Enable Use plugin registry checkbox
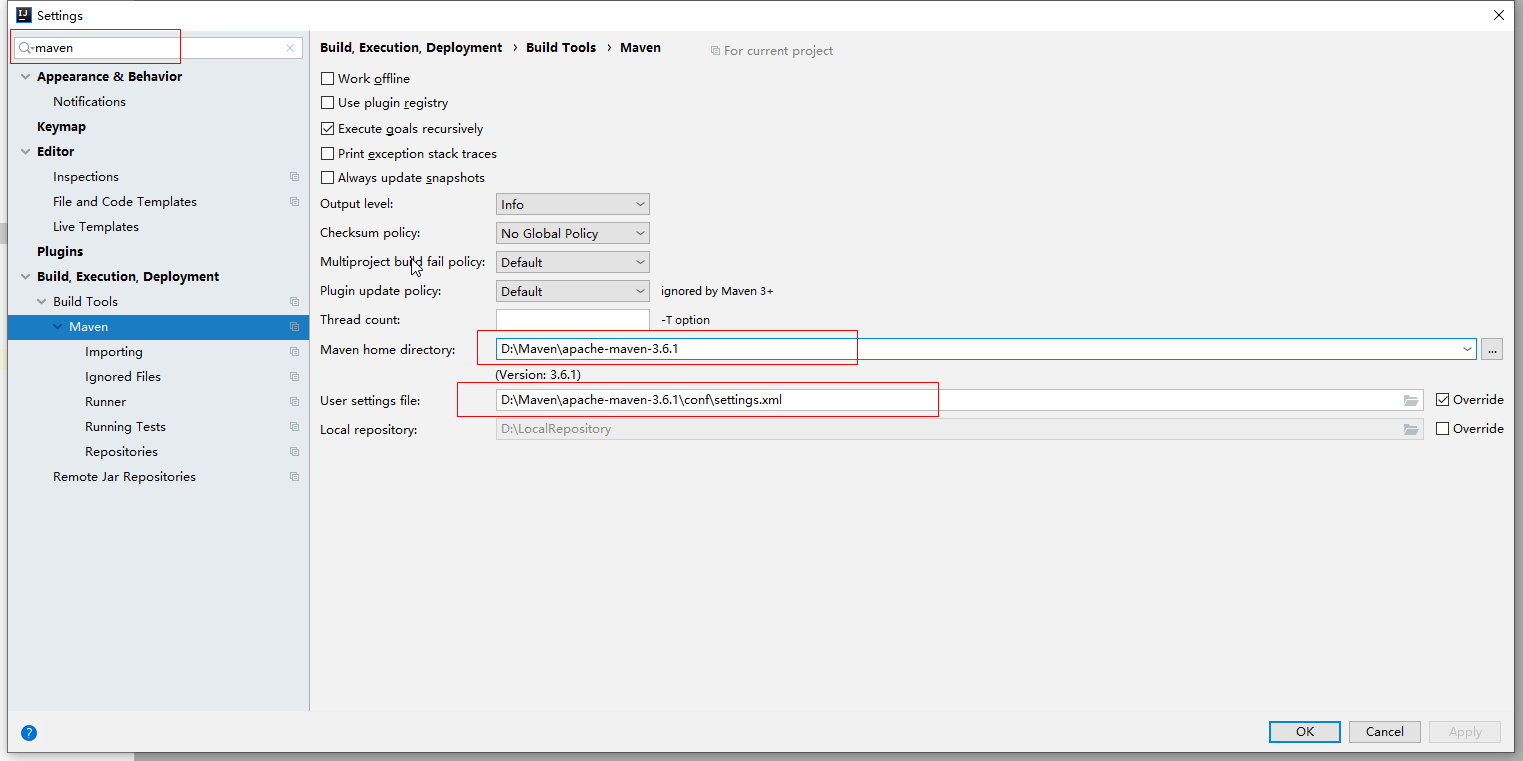 [x=327, y=103]
